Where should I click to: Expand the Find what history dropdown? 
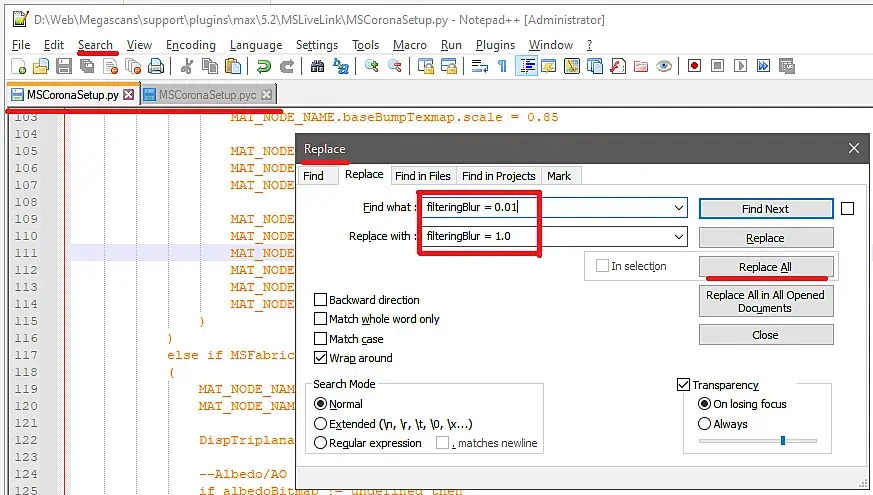point(679,208)
